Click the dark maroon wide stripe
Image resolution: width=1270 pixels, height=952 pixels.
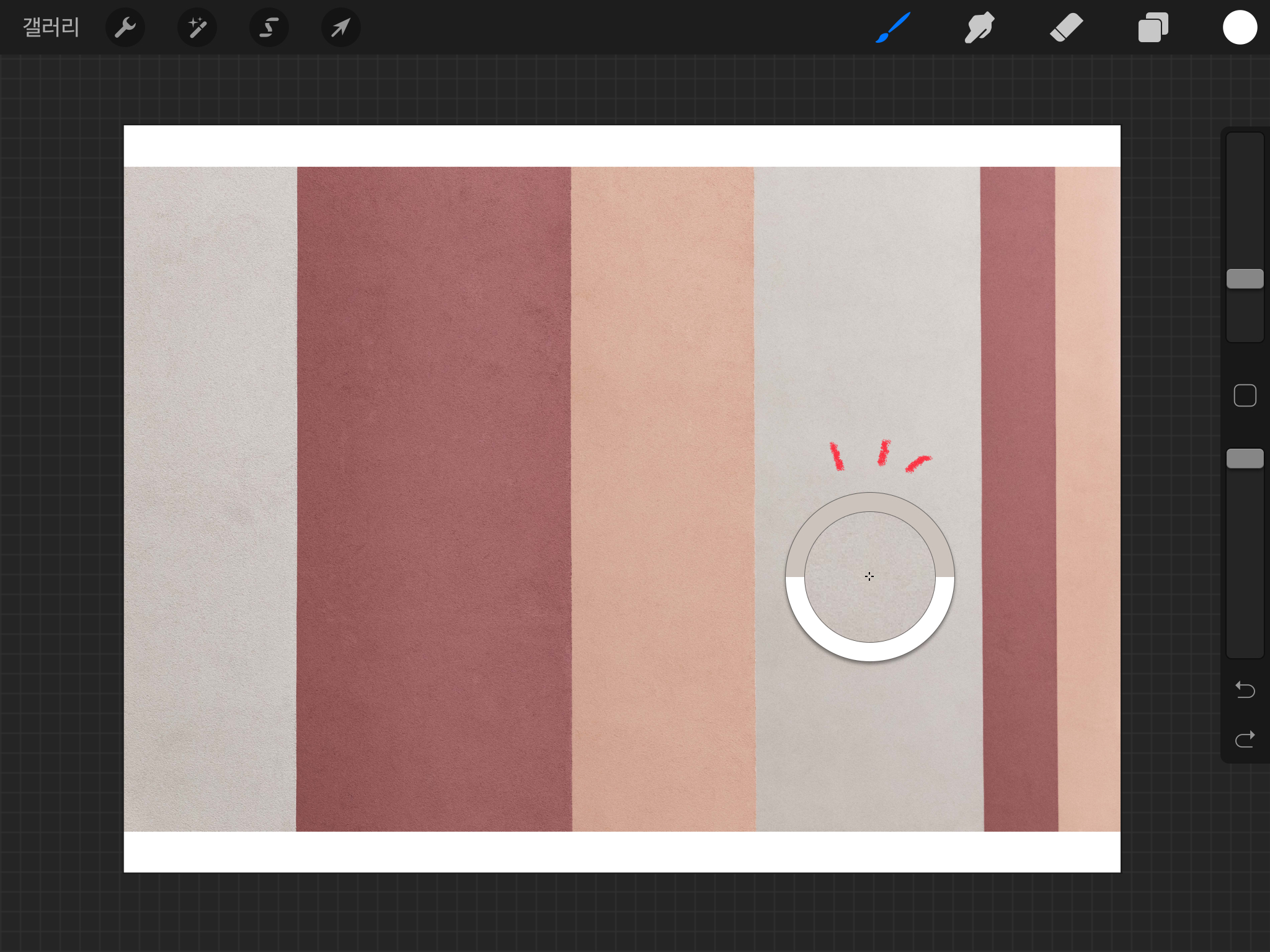click(434, 496)
